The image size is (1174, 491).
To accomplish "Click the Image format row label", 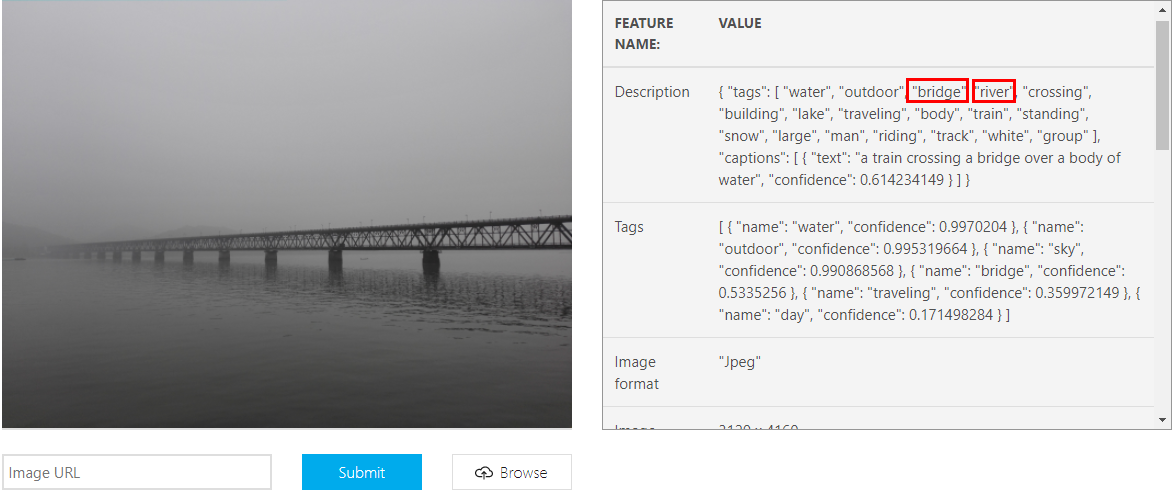I will [x=636, y=373].
